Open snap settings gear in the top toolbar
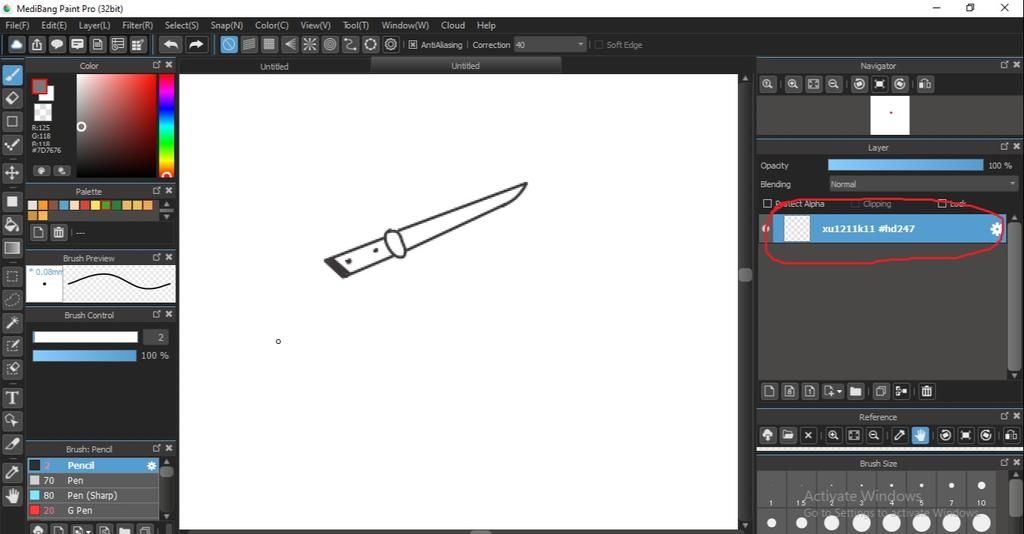The width and height of the screenshot is (1024, 534). pyautogui.click(x=391, y=44)
